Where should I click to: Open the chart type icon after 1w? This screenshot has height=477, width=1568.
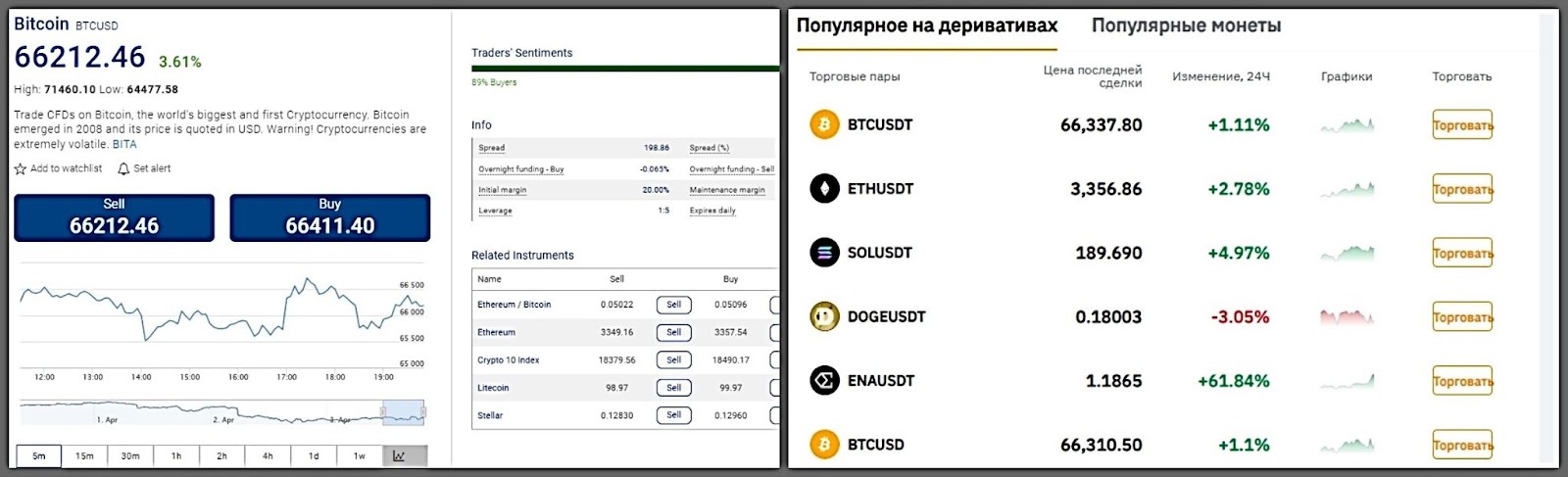coord(404,456)
